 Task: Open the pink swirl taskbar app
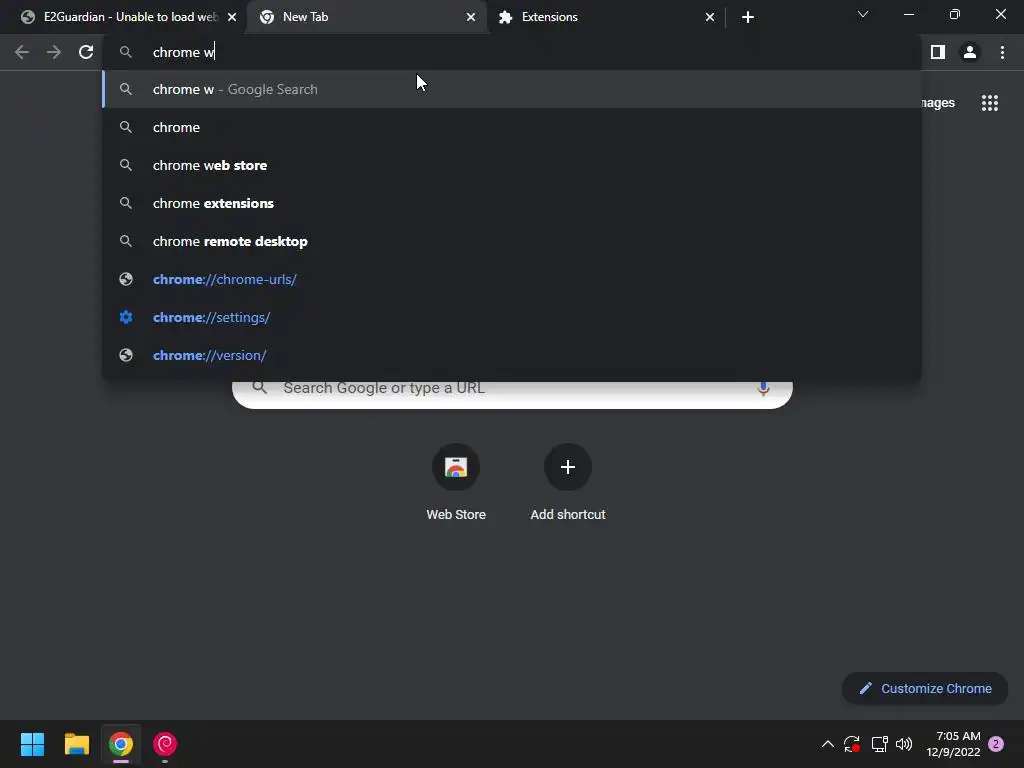pos(165,744)
